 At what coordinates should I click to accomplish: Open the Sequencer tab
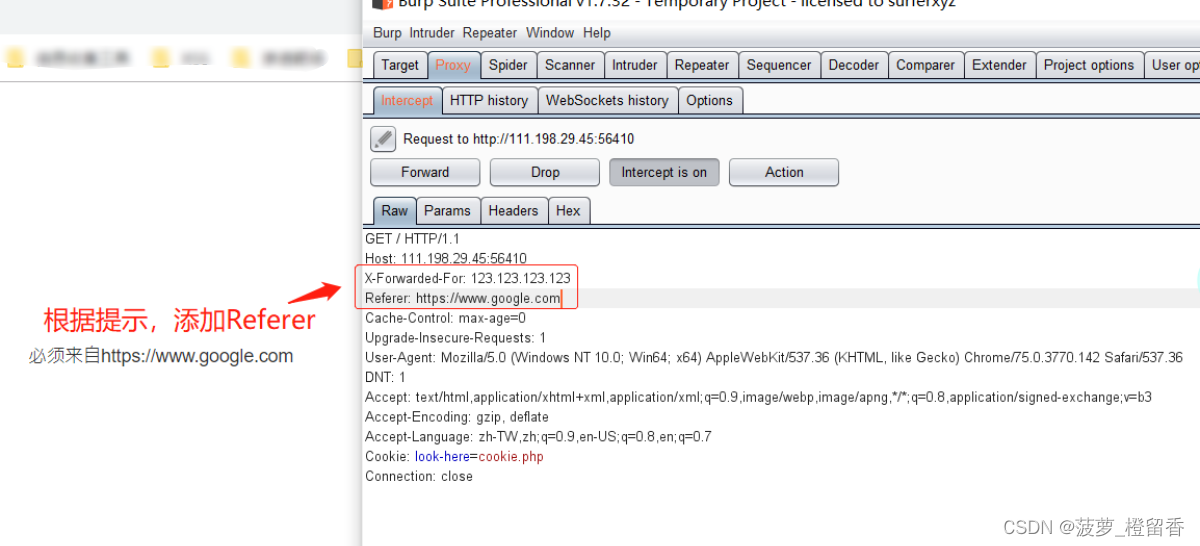click(x=779, y=65)
